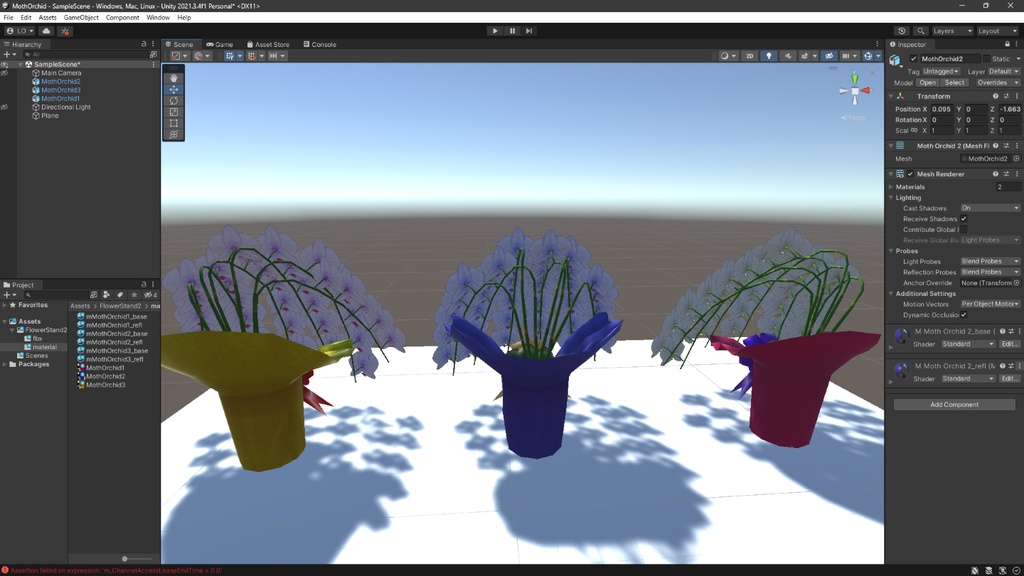Toggle Dynamic Occlusion checkbox
This screenshot has height=576, width=1024.
963,315
